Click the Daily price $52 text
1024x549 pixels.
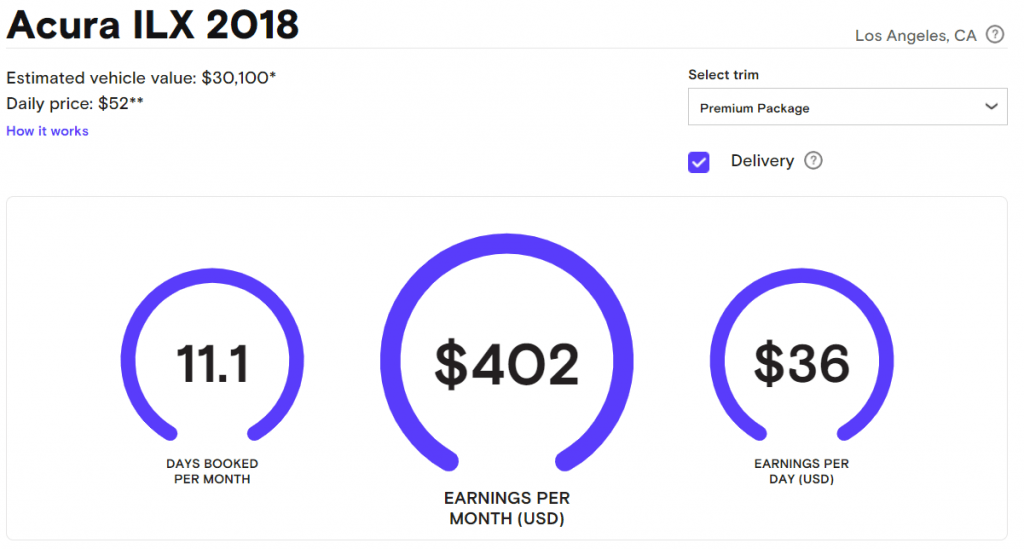pos(75,104)
